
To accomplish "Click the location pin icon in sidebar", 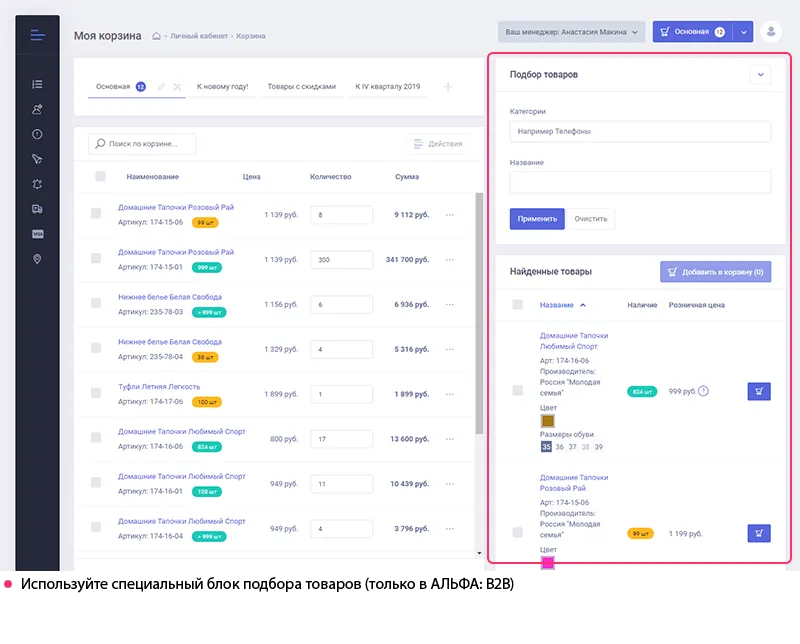I will pyautogui.click(x=37, y=259).
